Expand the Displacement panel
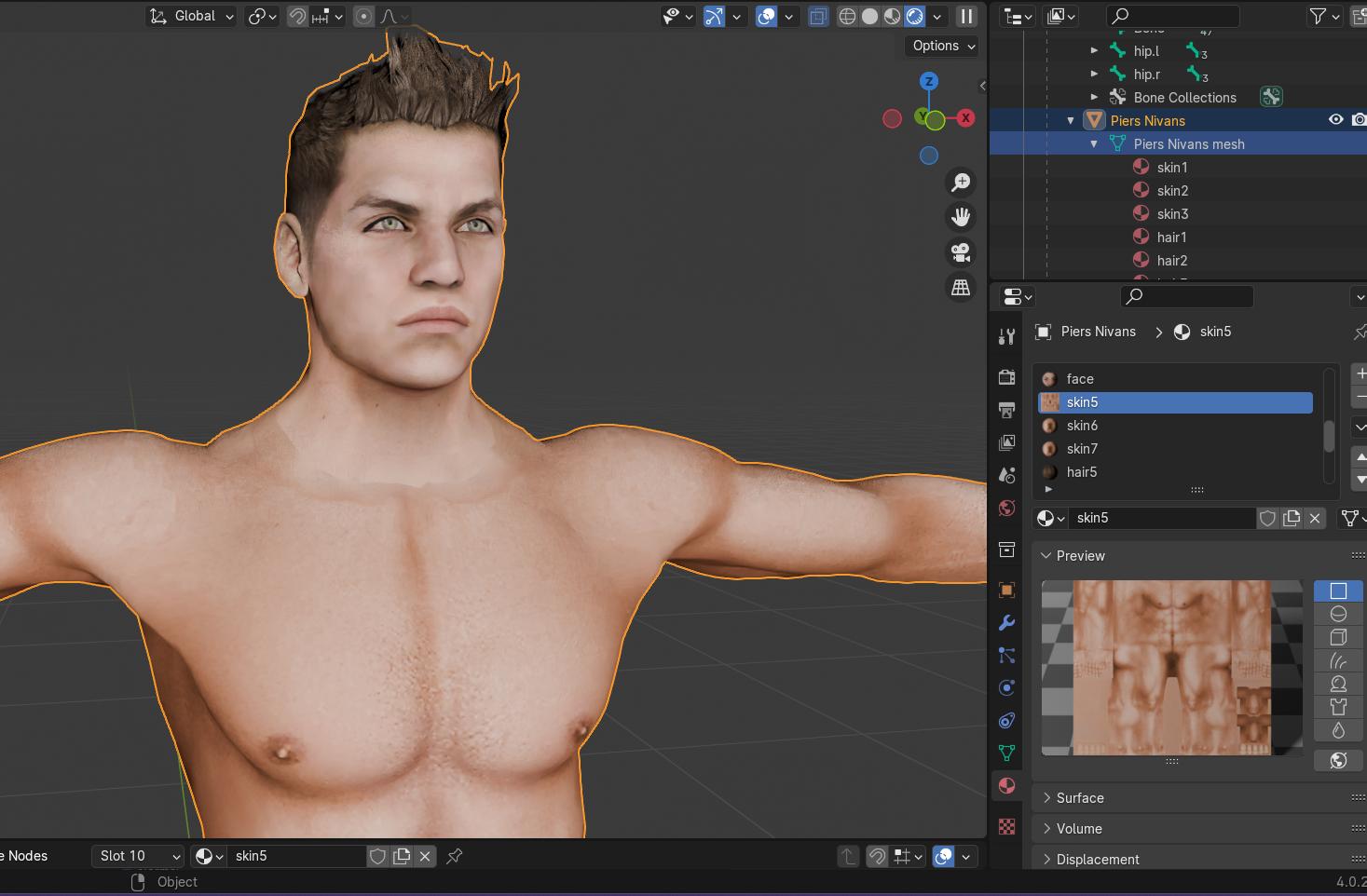The image size is (1367, 896). [x=1097, y=860]
